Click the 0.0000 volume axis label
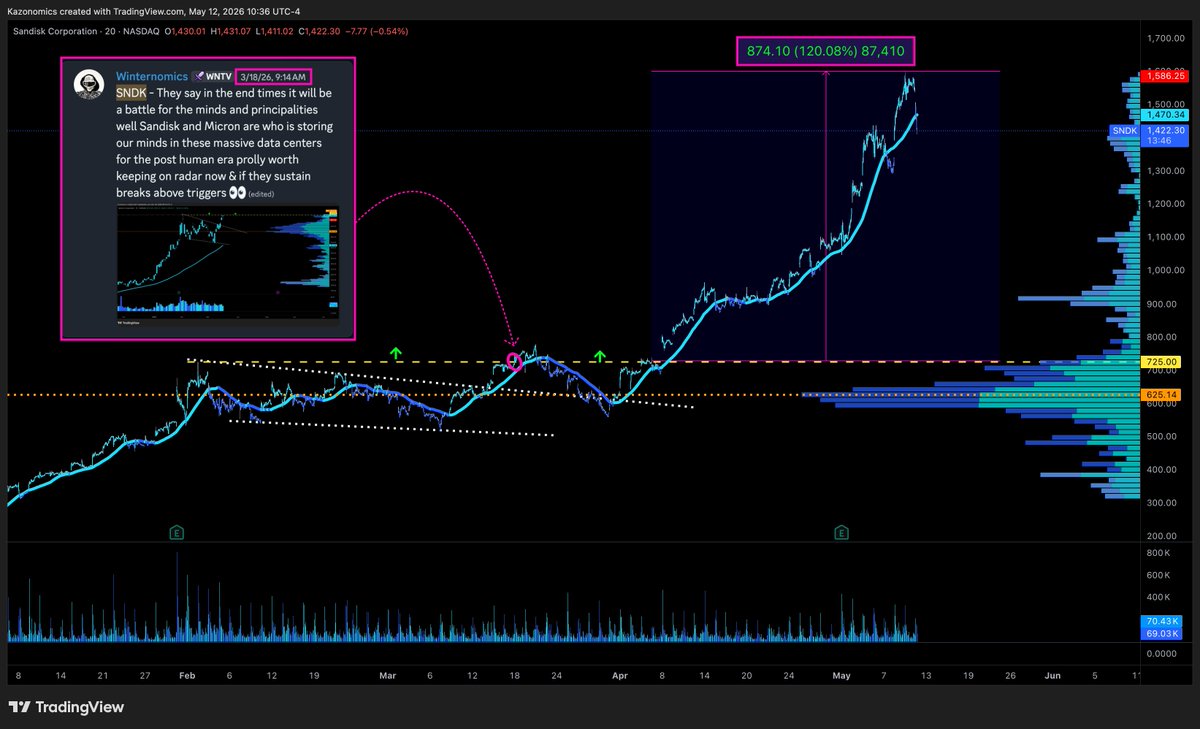This screenshot has height=729, width=1200. [x=1162, y=653]
